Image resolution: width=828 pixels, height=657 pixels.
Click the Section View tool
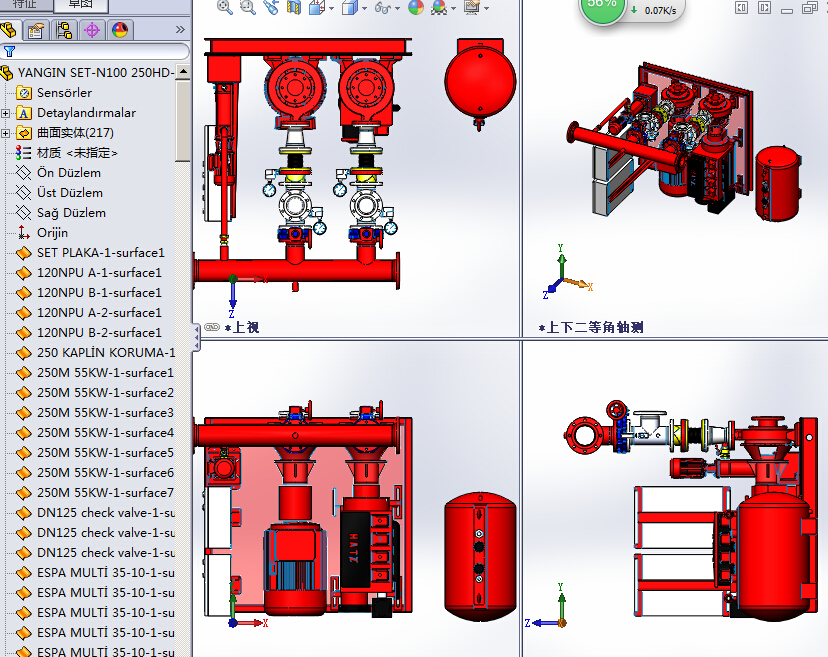tap(294, 7)
